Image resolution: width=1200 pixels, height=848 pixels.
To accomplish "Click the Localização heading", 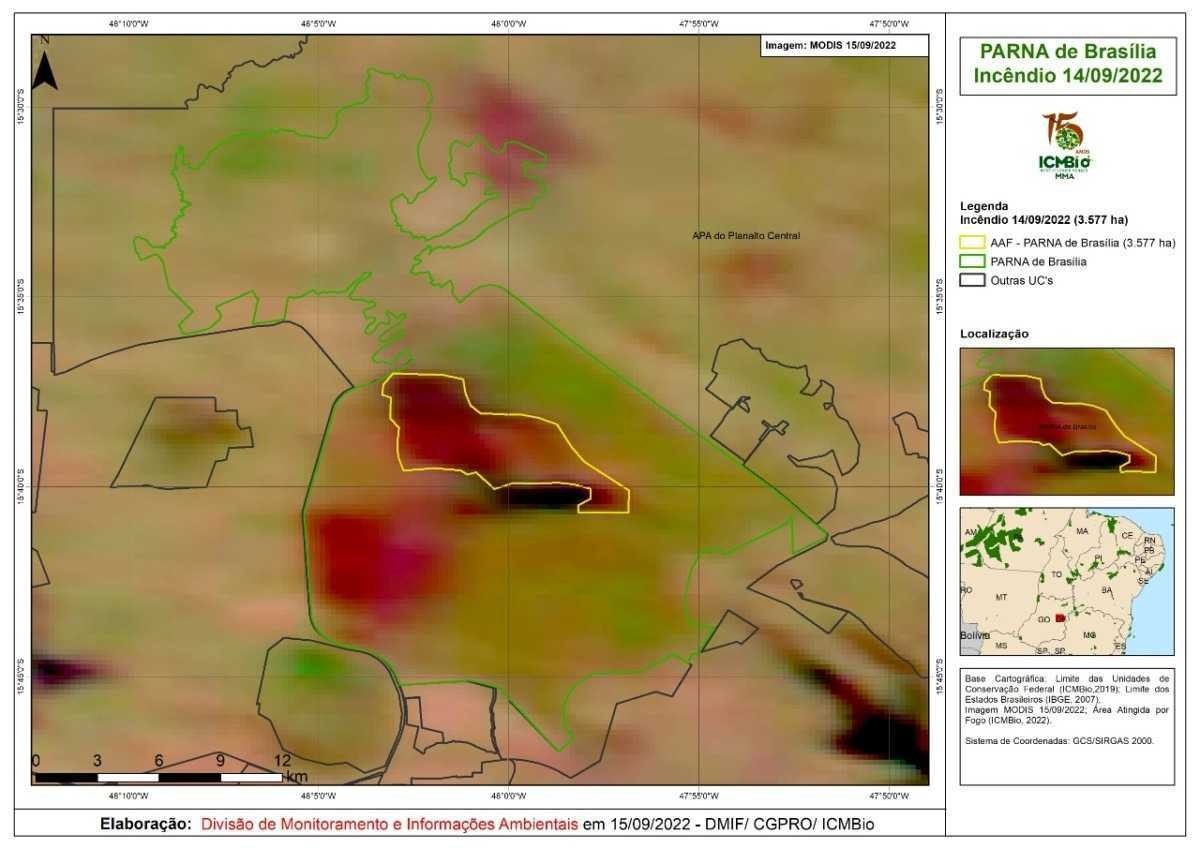I will (994, 333).
